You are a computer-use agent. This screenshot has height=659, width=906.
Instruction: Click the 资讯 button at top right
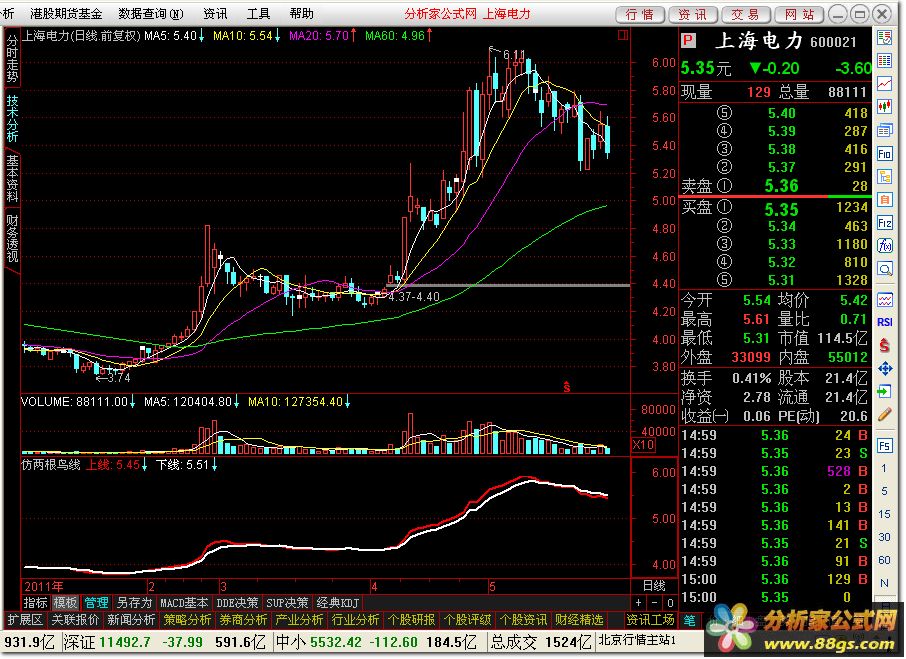[x=692, y=14]
